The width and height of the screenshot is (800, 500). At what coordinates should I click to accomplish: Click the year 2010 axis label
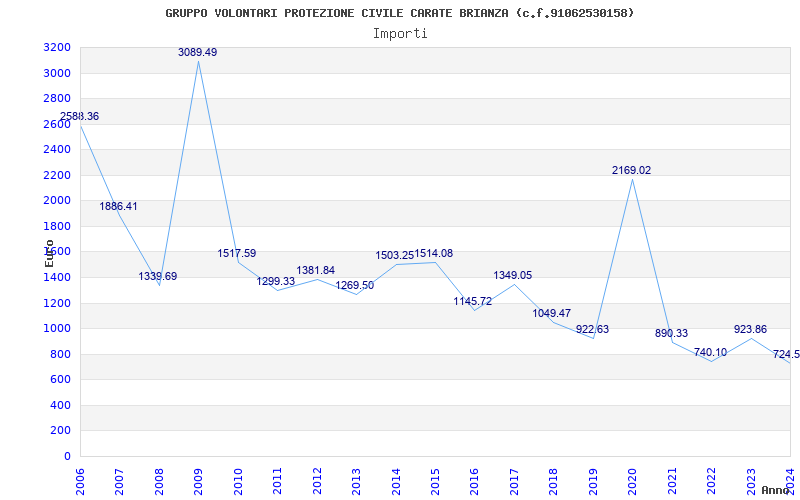tap(238, 482)
